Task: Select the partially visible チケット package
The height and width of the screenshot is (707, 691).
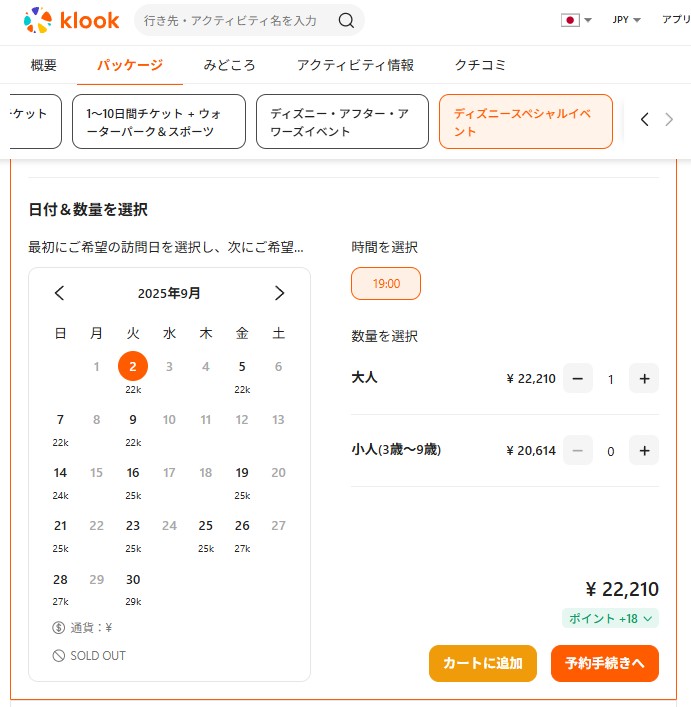Action: [35, 122]
